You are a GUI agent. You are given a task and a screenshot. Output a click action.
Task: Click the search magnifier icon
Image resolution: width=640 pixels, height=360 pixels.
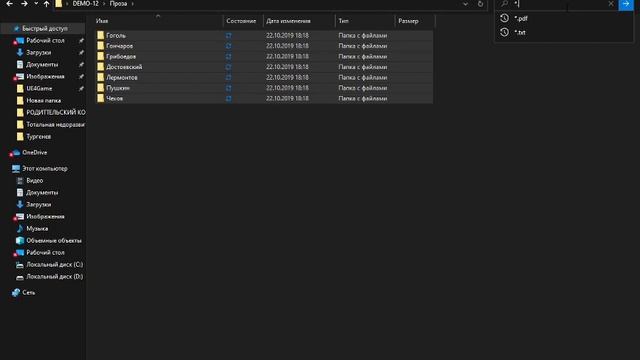[x=504, y=4]
